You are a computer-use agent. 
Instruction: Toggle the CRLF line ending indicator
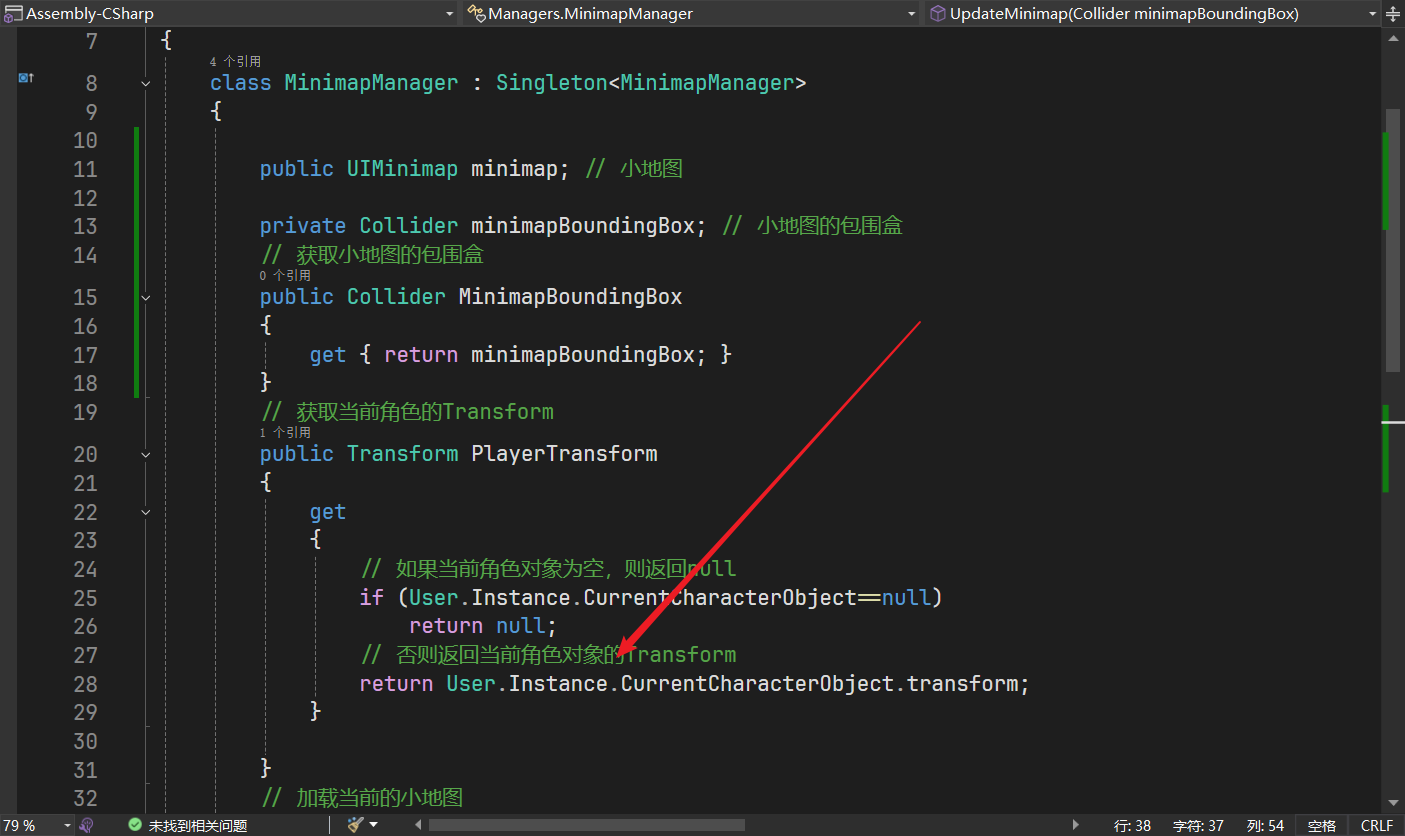[1376, 825]
